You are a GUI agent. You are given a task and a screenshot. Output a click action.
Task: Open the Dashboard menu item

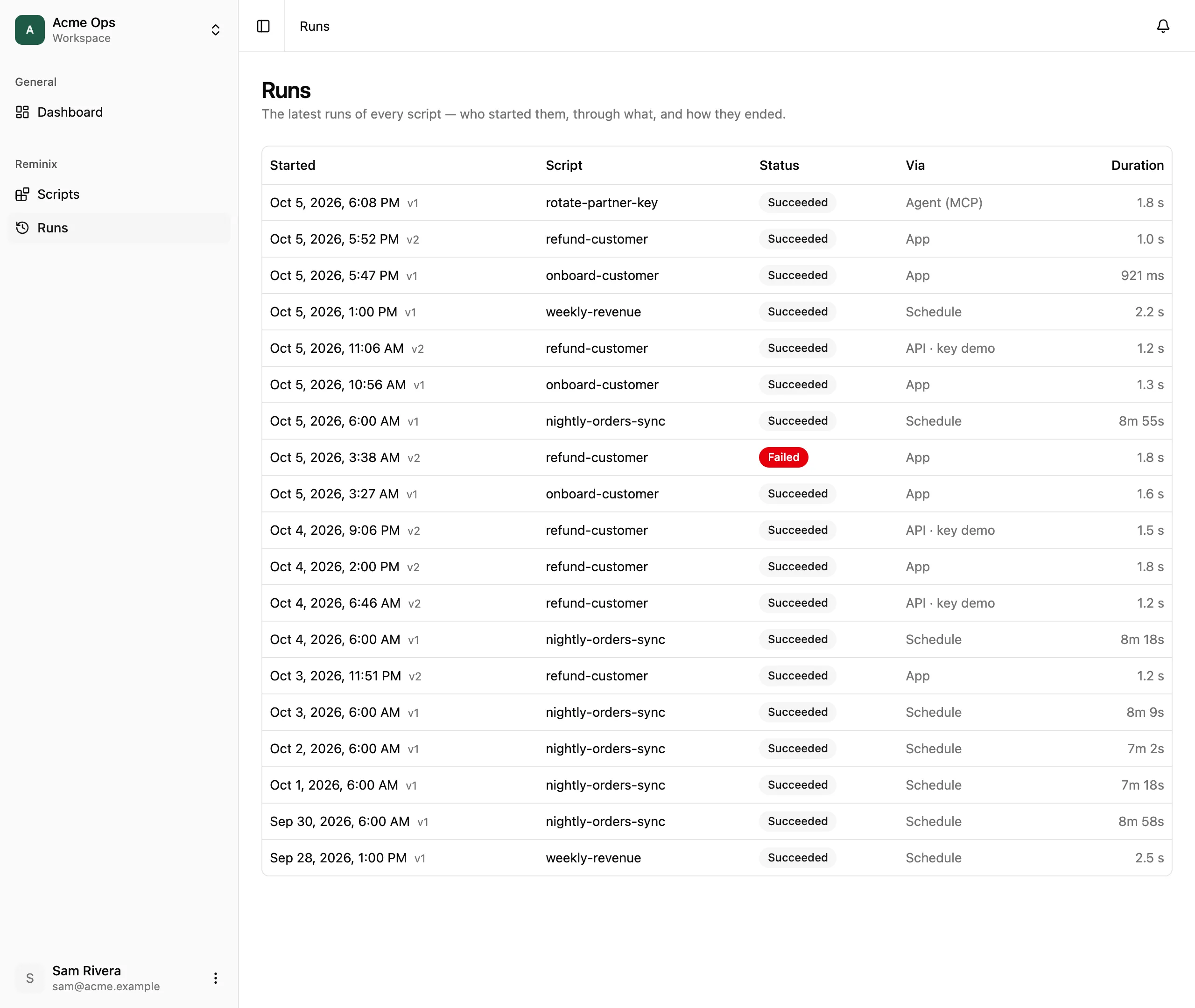coord(119,112)
